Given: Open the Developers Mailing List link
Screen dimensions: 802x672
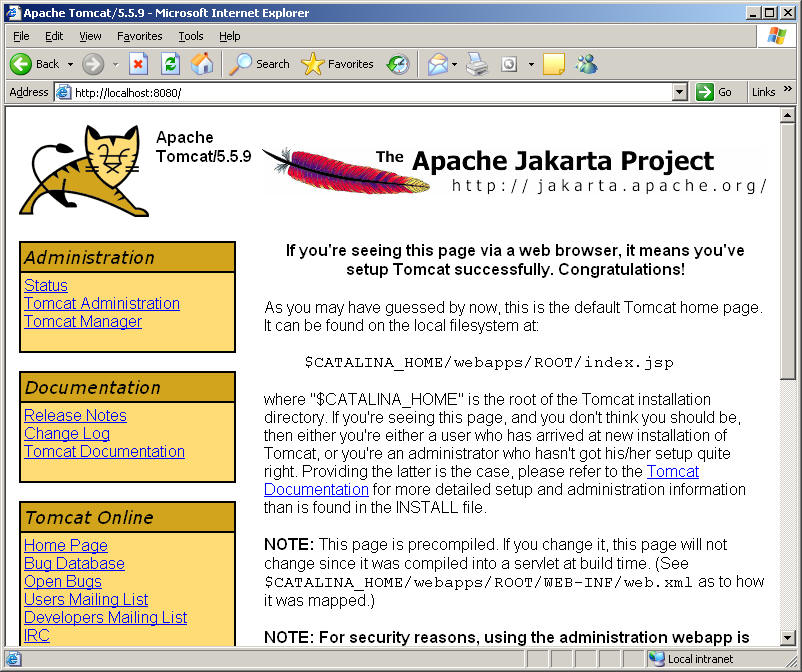Looking at the screenshot, I should click(105, 617).
